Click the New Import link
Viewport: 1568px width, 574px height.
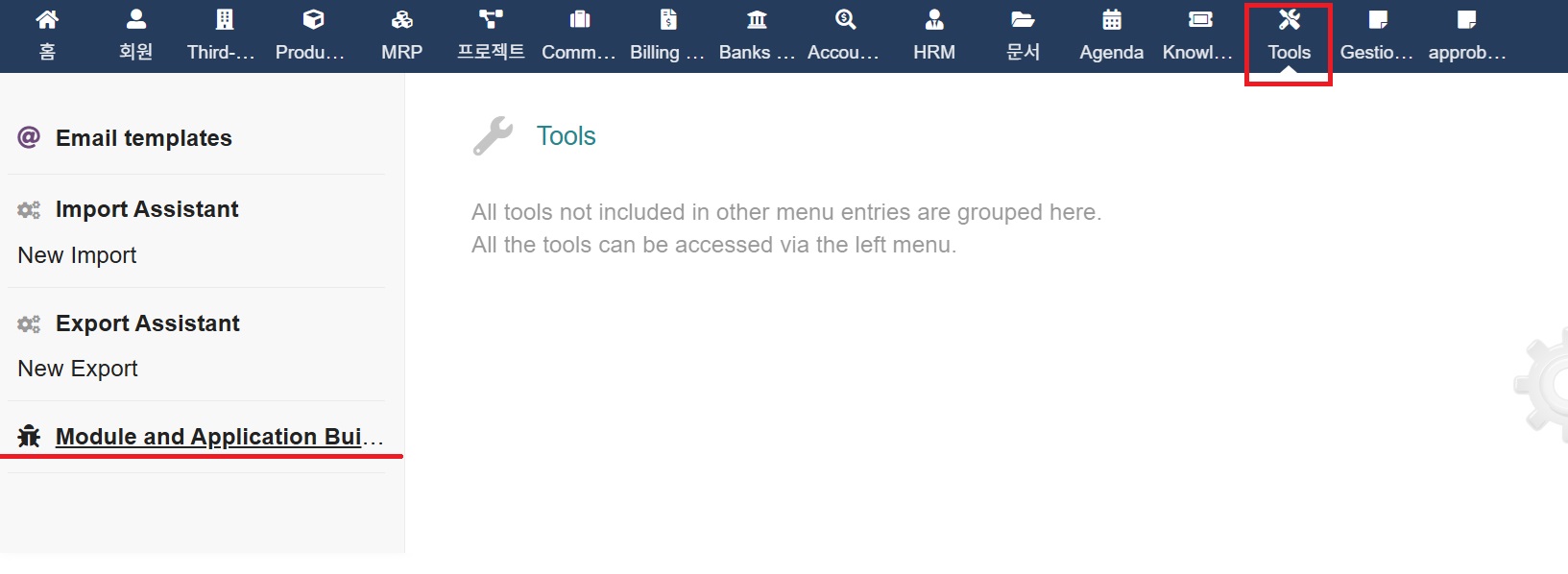click(77, 255)
